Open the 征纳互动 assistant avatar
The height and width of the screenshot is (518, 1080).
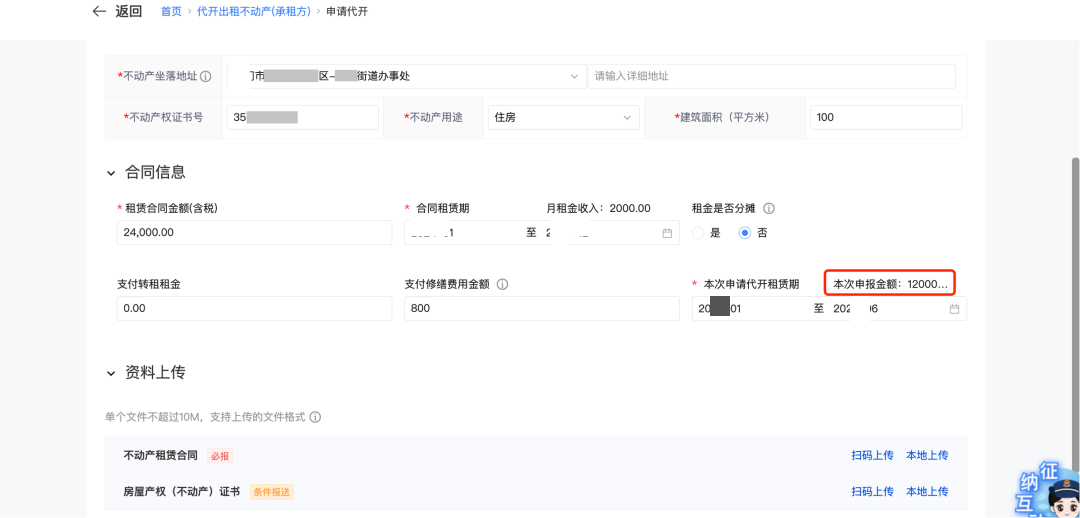pos(1048,490)
